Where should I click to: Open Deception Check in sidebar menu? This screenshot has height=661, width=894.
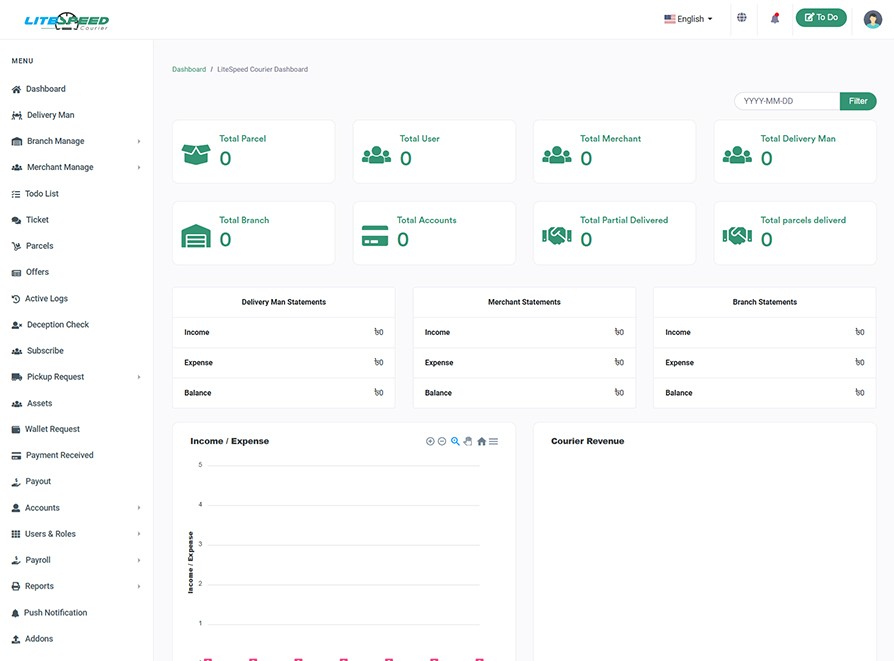coord(57,325)
